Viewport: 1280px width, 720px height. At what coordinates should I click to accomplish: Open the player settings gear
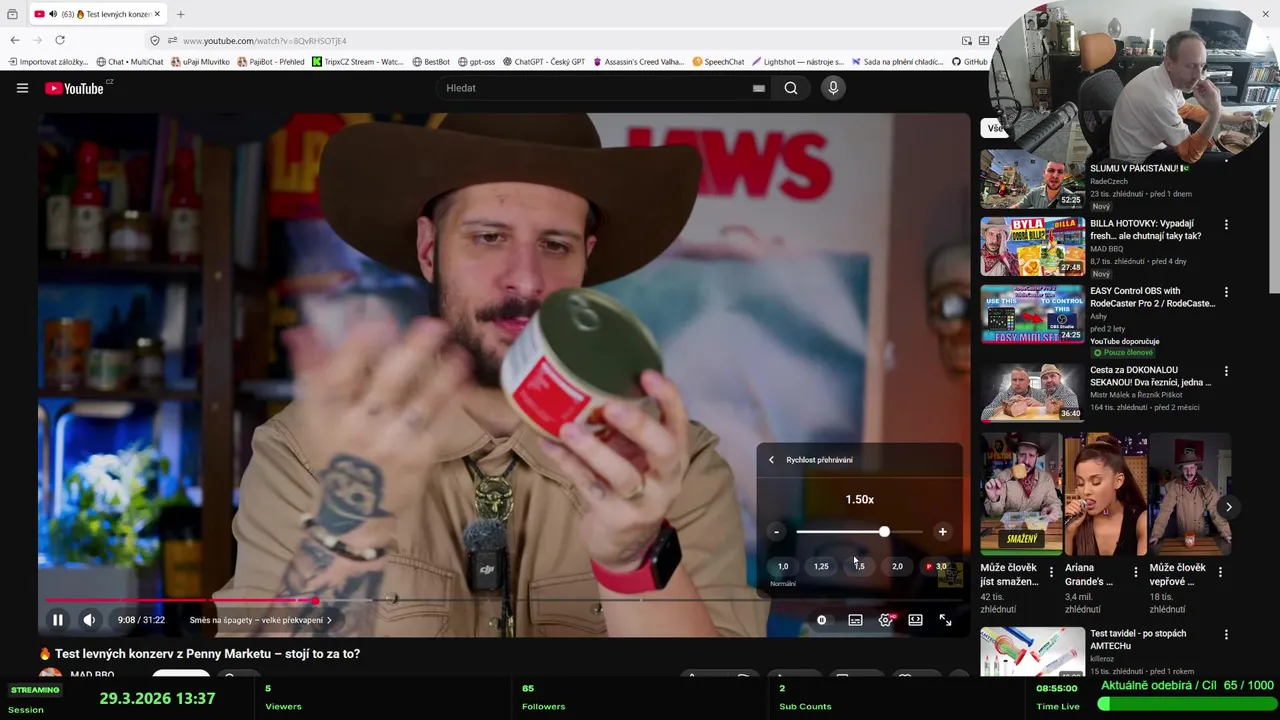885,620
